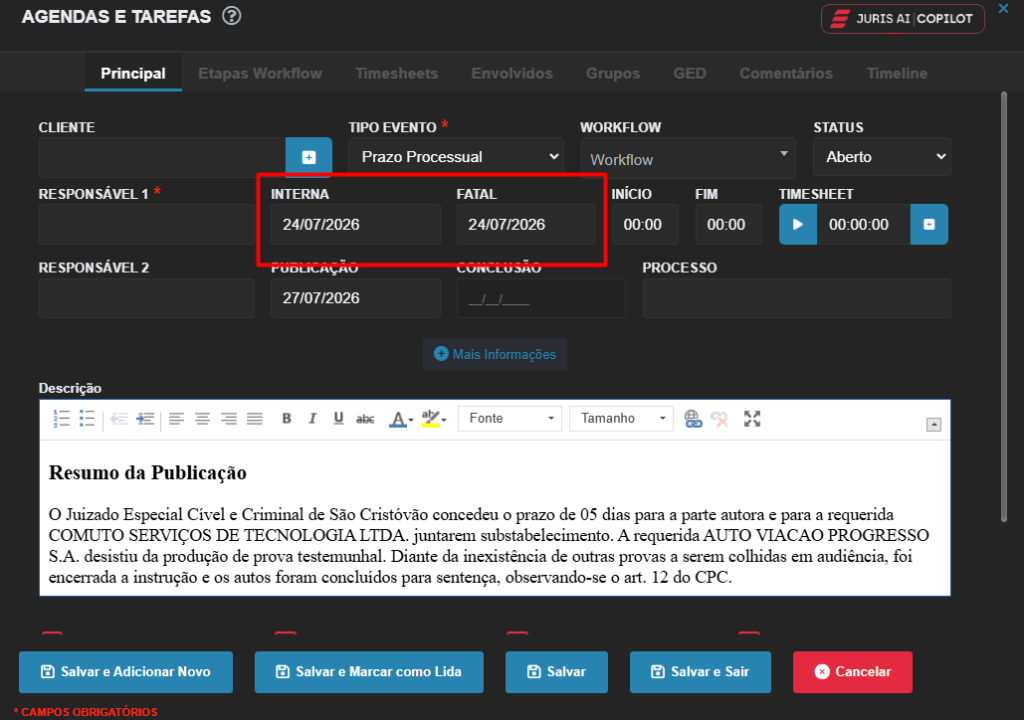Click the Fim time field
This screenshot has height=720, width=1024.
(728, 224)
